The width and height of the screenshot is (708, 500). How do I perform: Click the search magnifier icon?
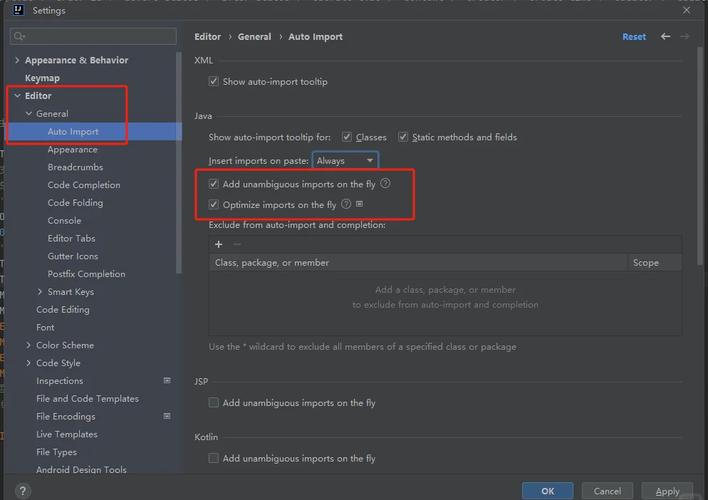click(x=19, y=36)
